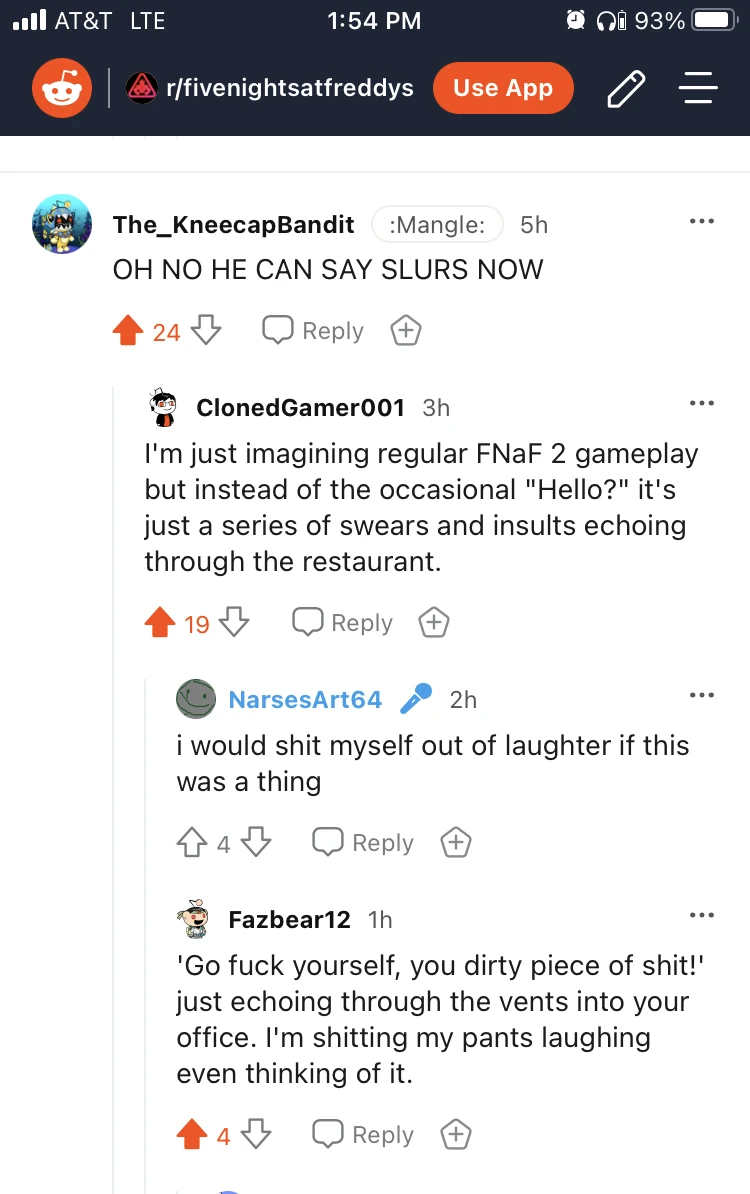Reply to ClonedGamer001's comment

340,622
